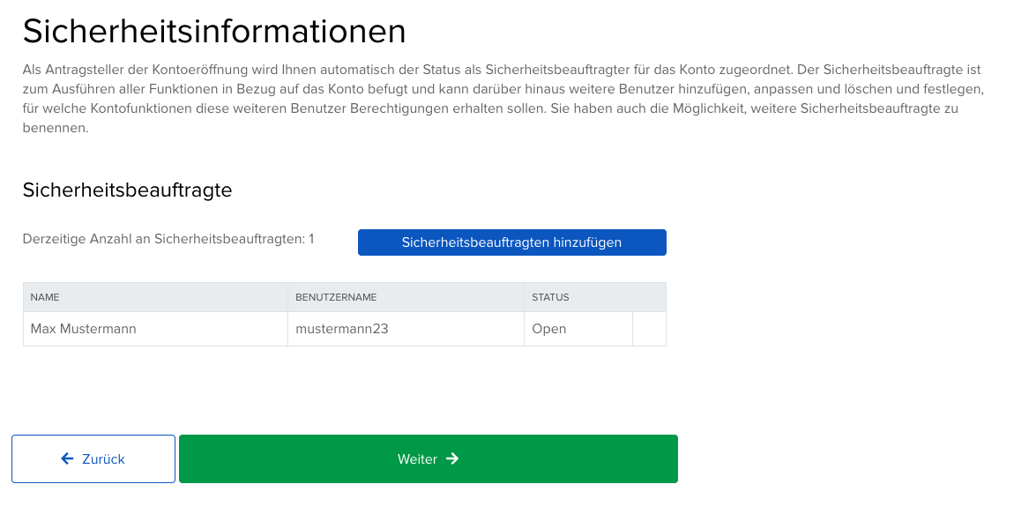Image resolution: width=1014 pixels, height=514 pixels.
Task: Click the 'Zurück' text label
Action: tap(103, 459)
